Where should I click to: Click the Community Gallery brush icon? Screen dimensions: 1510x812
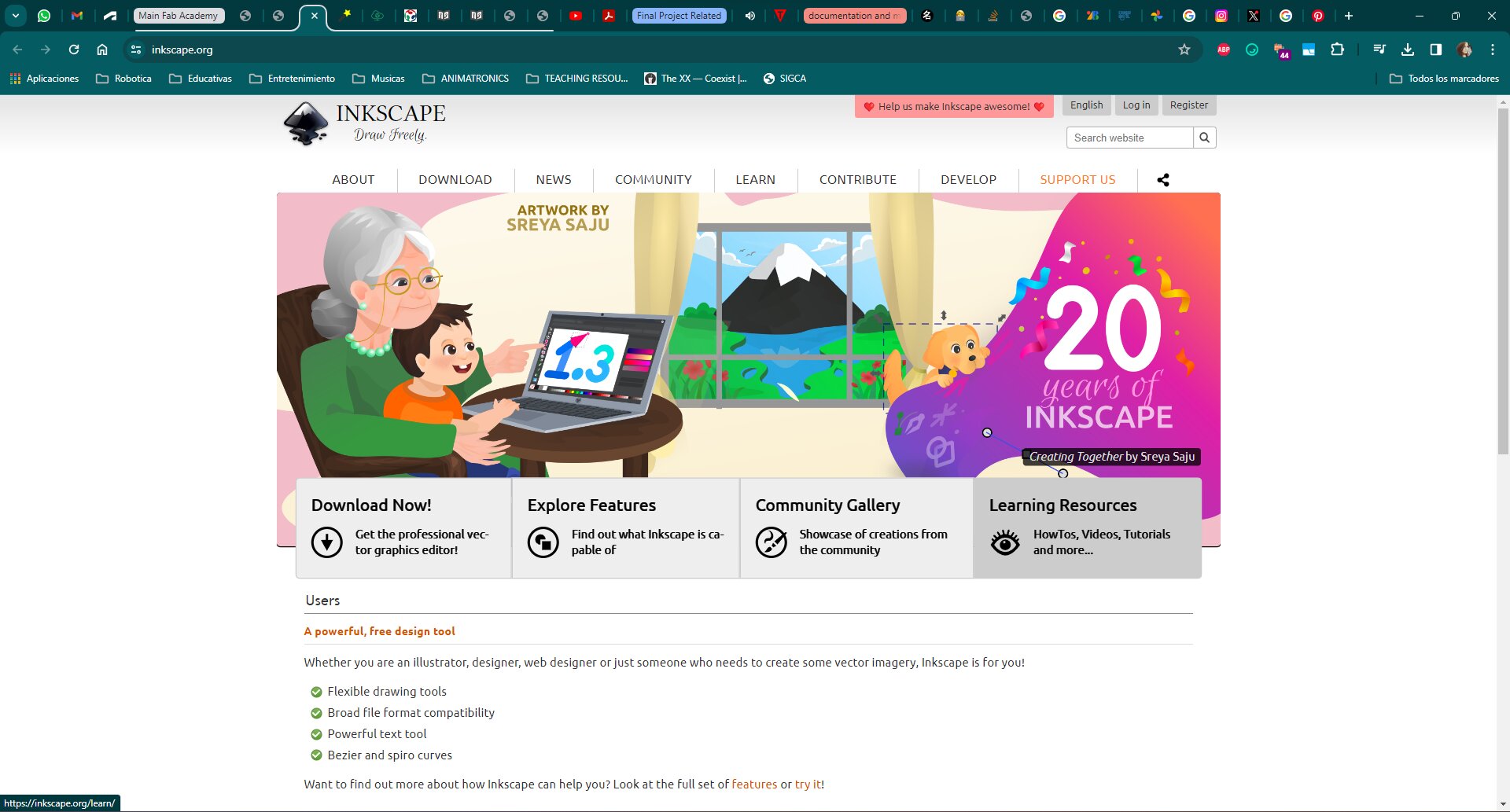771,542
